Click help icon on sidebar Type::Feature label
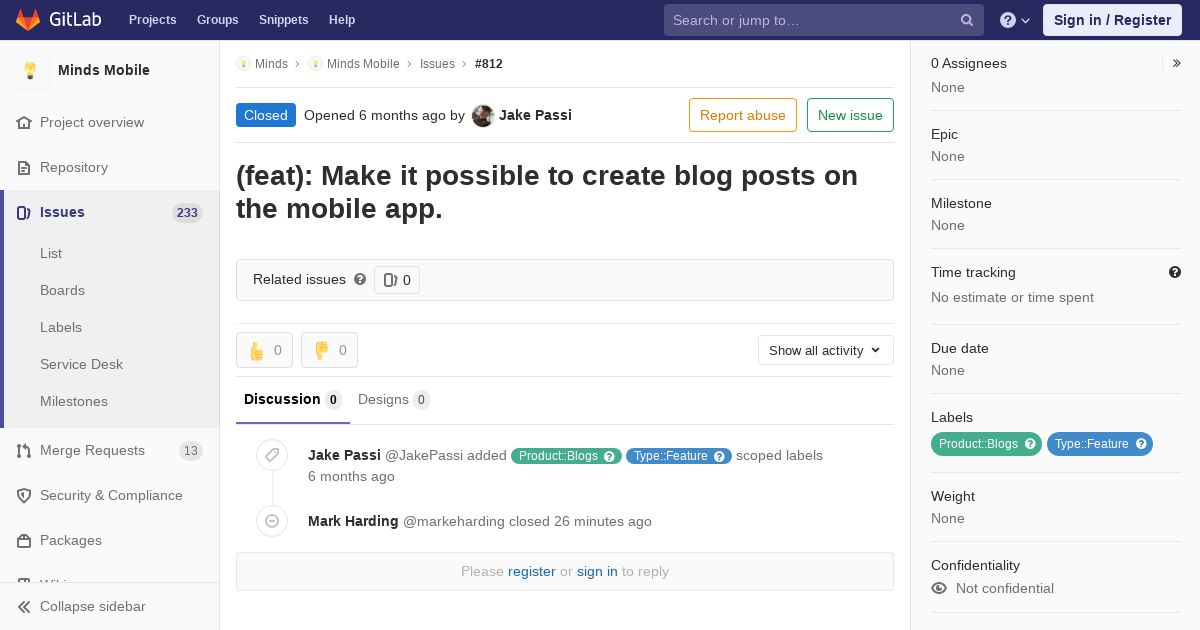 click(x=1141, y=444)
